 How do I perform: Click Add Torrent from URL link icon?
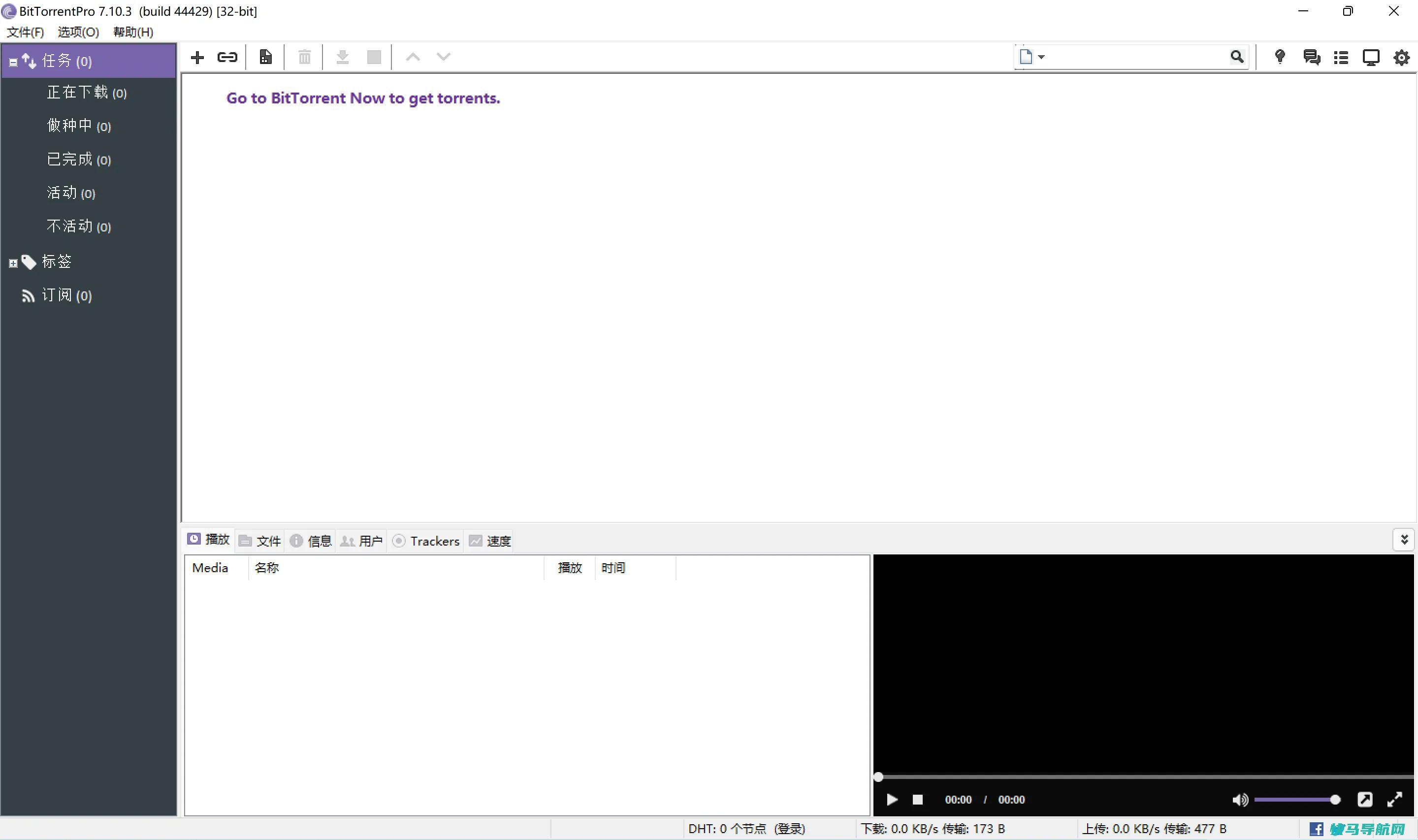[227, 57]
